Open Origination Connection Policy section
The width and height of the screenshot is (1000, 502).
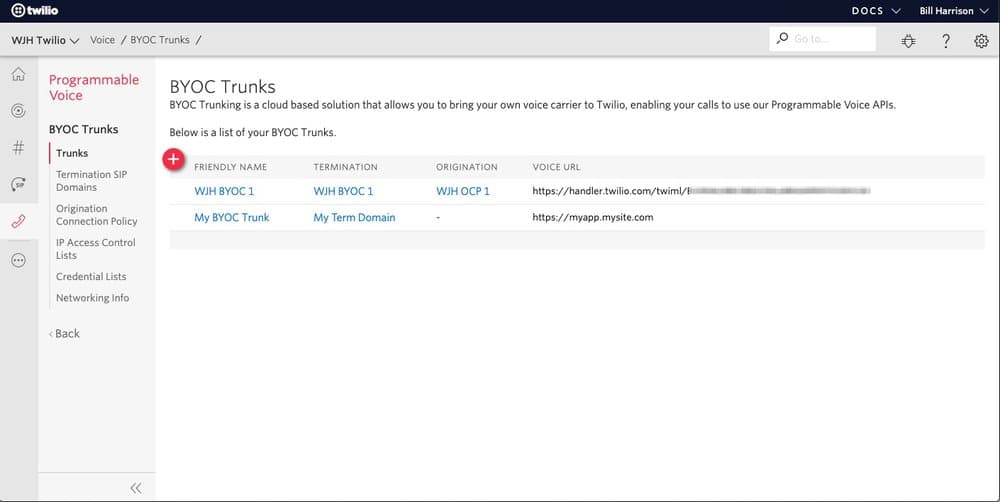[96, 215]
